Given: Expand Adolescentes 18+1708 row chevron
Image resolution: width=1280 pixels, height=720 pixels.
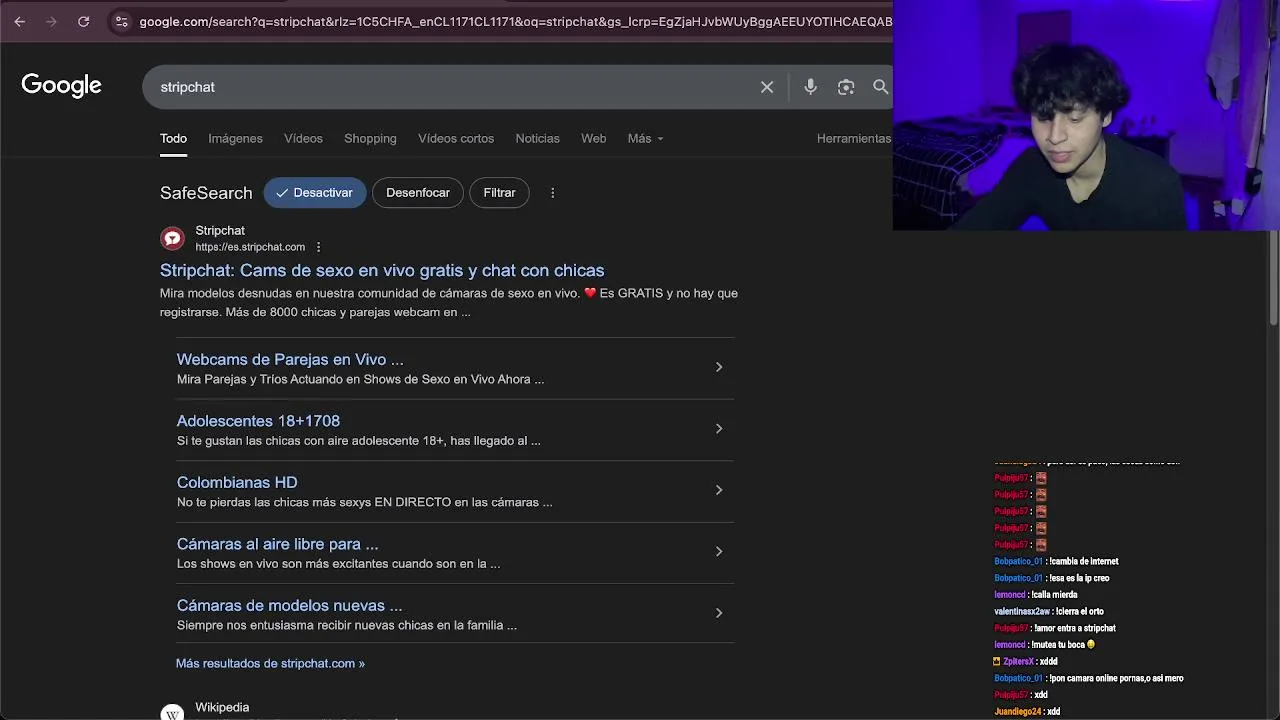Looking at the screenshot, I should coord(718,429).
